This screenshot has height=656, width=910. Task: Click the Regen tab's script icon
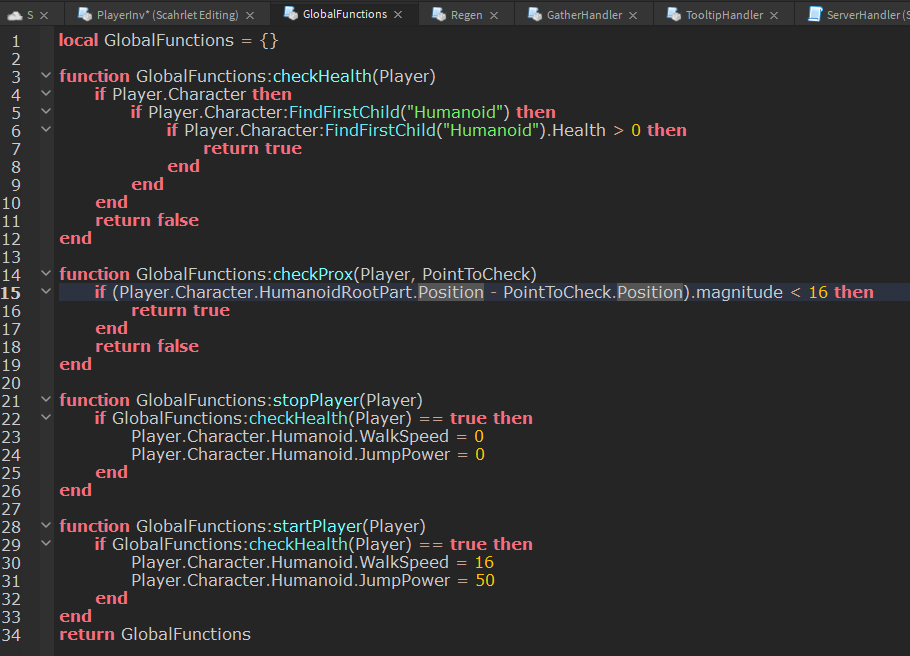click(439, 15)
